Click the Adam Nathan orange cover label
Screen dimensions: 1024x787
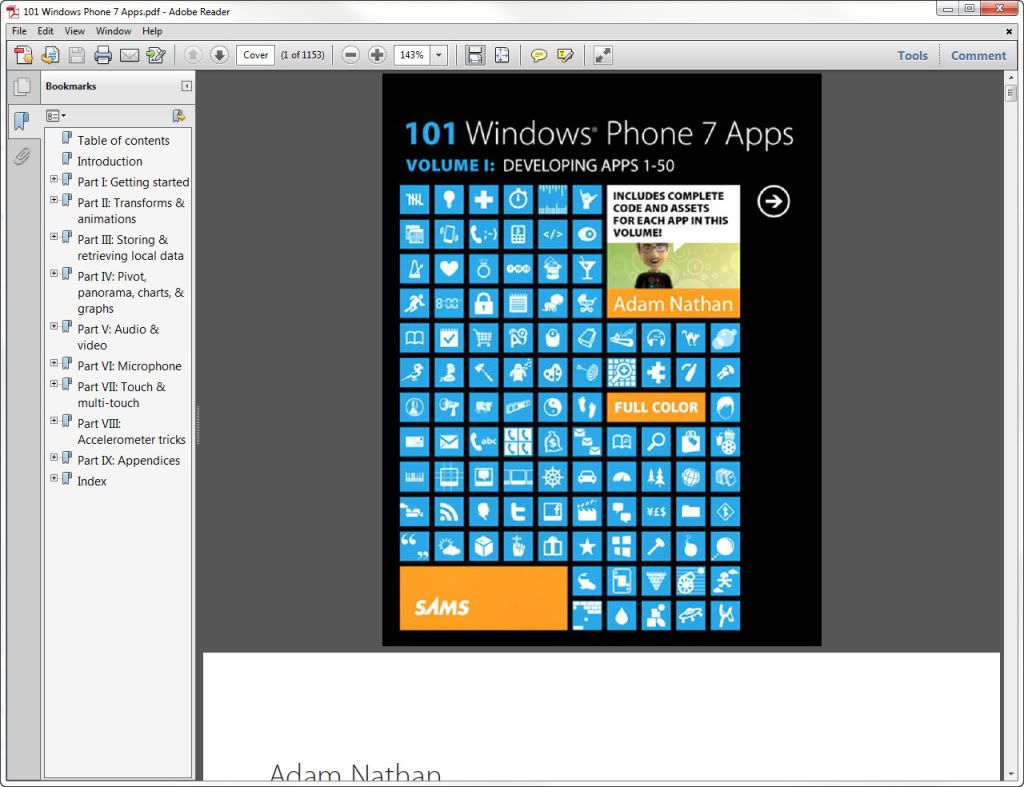[673, 304]
